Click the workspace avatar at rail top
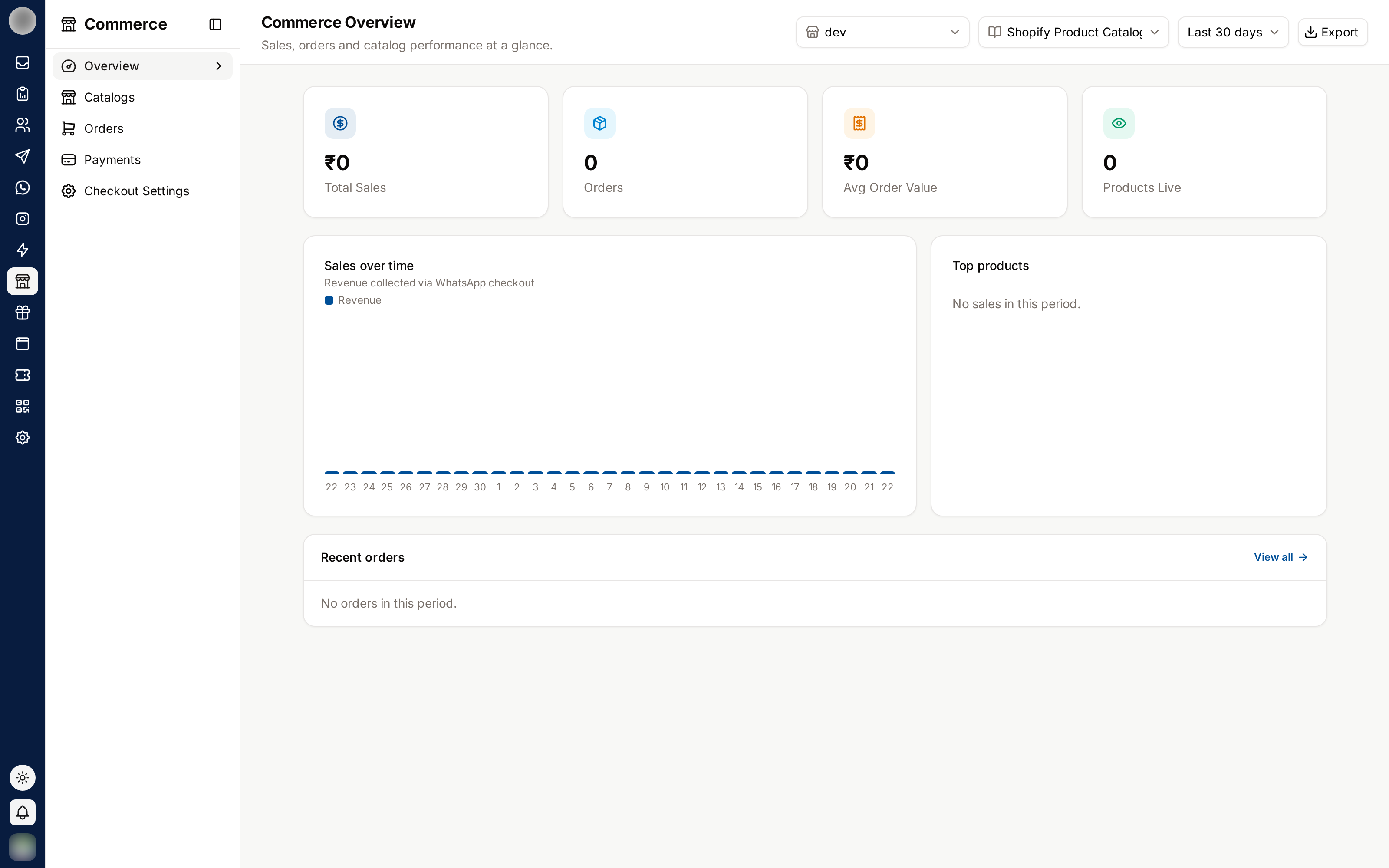1389x868 pixels. (23, 21)
